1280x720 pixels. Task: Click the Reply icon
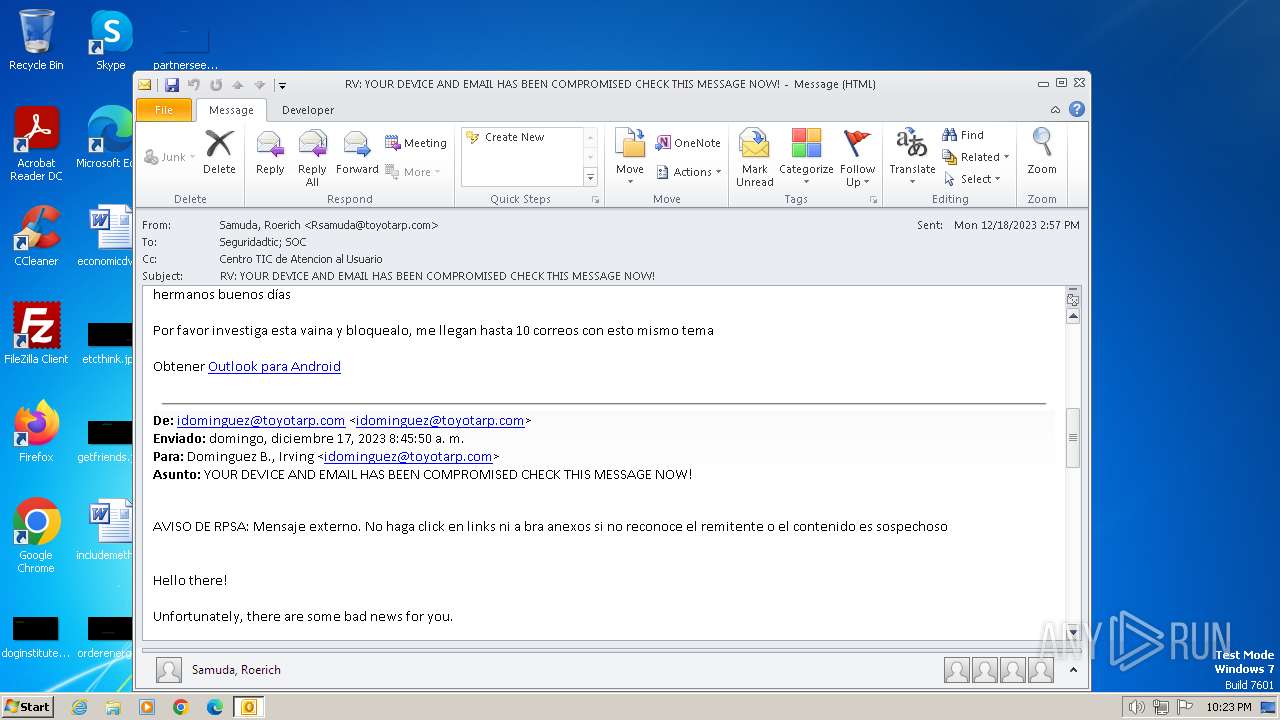point(270,152)
